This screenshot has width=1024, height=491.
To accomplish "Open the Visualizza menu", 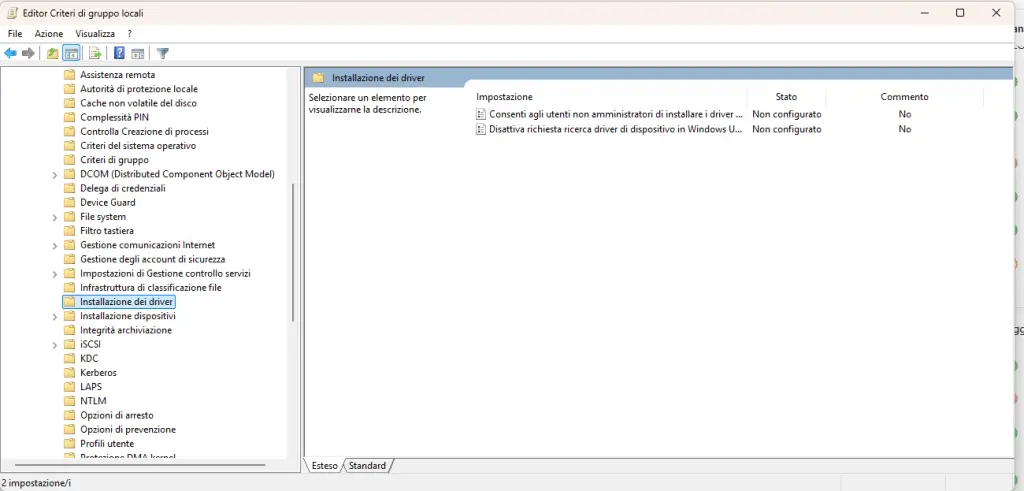I will [95, 33].
